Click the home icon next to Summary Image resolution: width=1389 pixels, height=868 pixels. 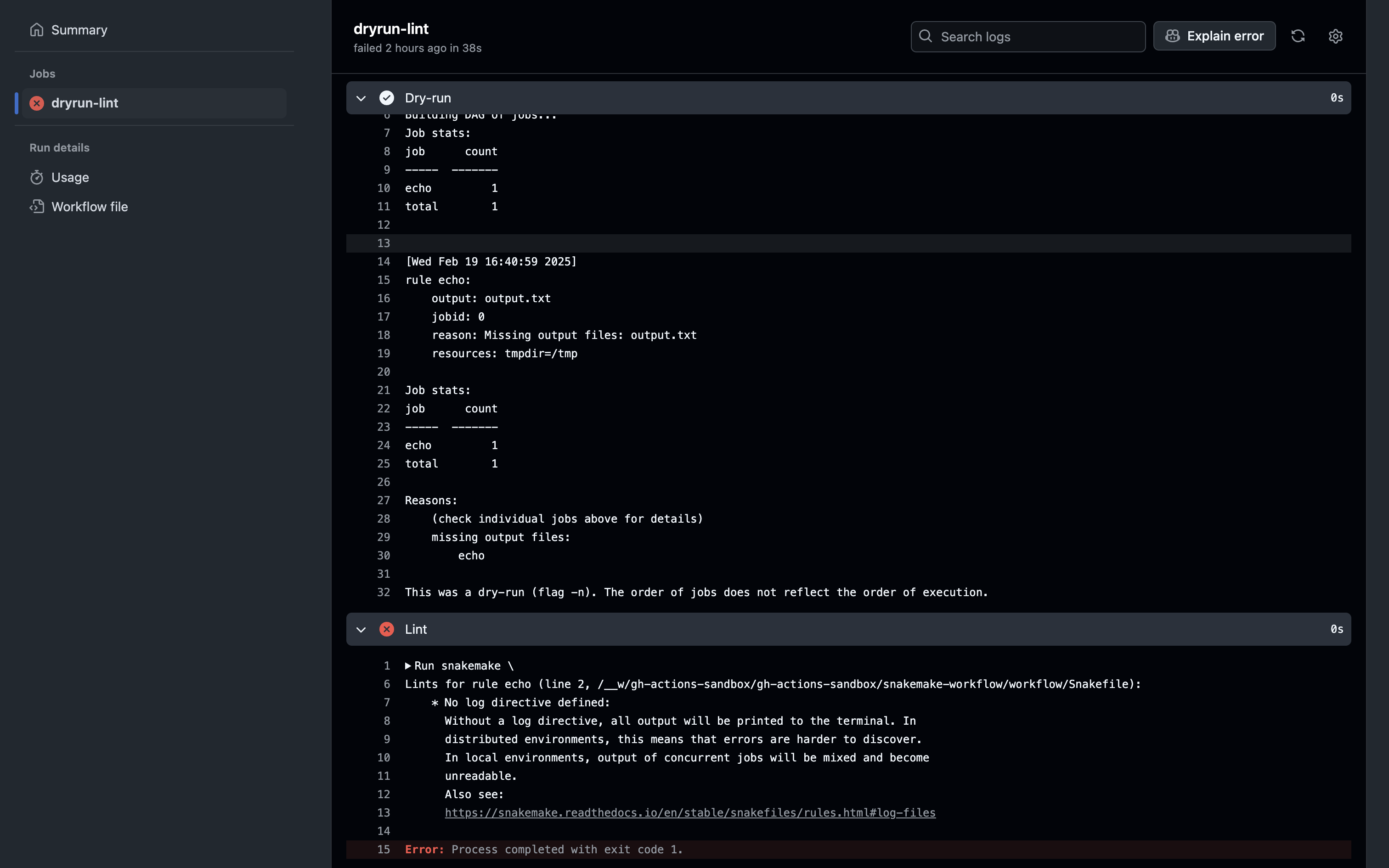tap(37, 30)
